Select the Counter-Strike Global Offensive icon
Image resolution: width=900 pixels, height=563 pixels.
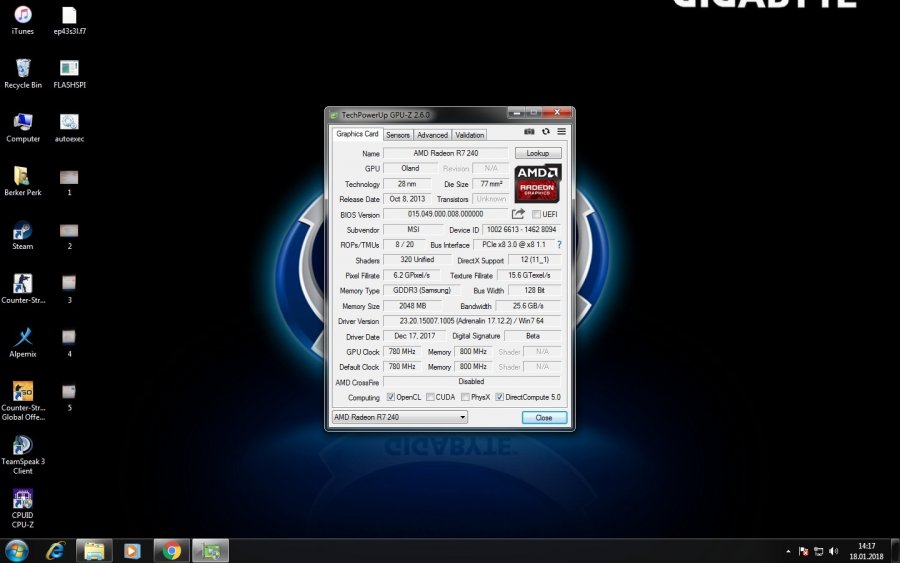[23, 401]
